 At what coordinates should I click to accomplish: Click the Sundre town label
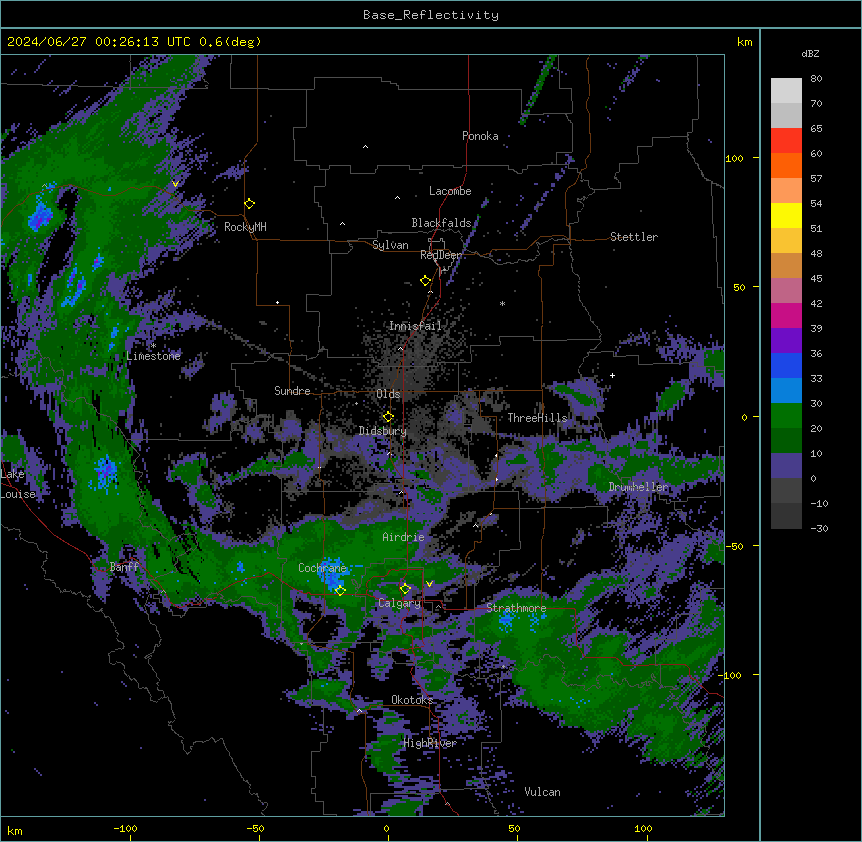click(x=292, y=391)
